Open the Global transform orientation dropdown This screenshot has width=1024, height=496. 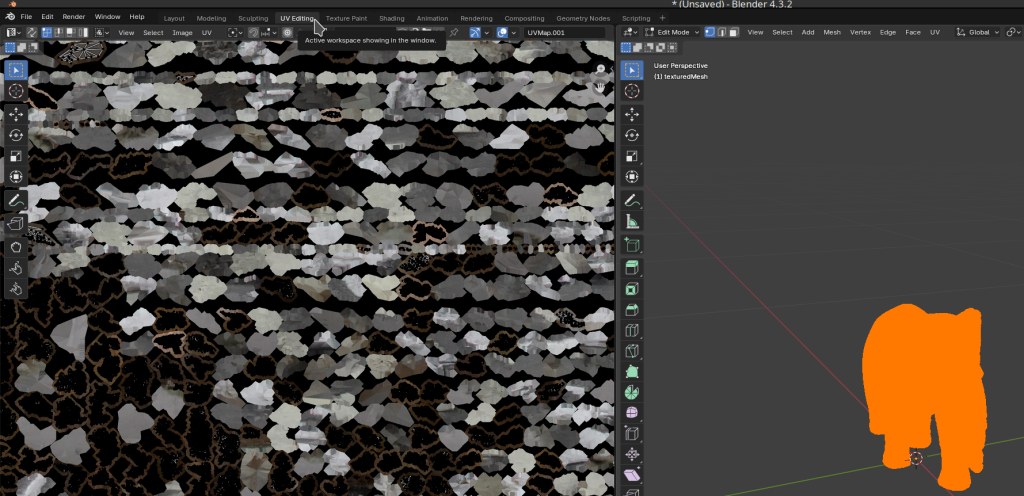978,33
